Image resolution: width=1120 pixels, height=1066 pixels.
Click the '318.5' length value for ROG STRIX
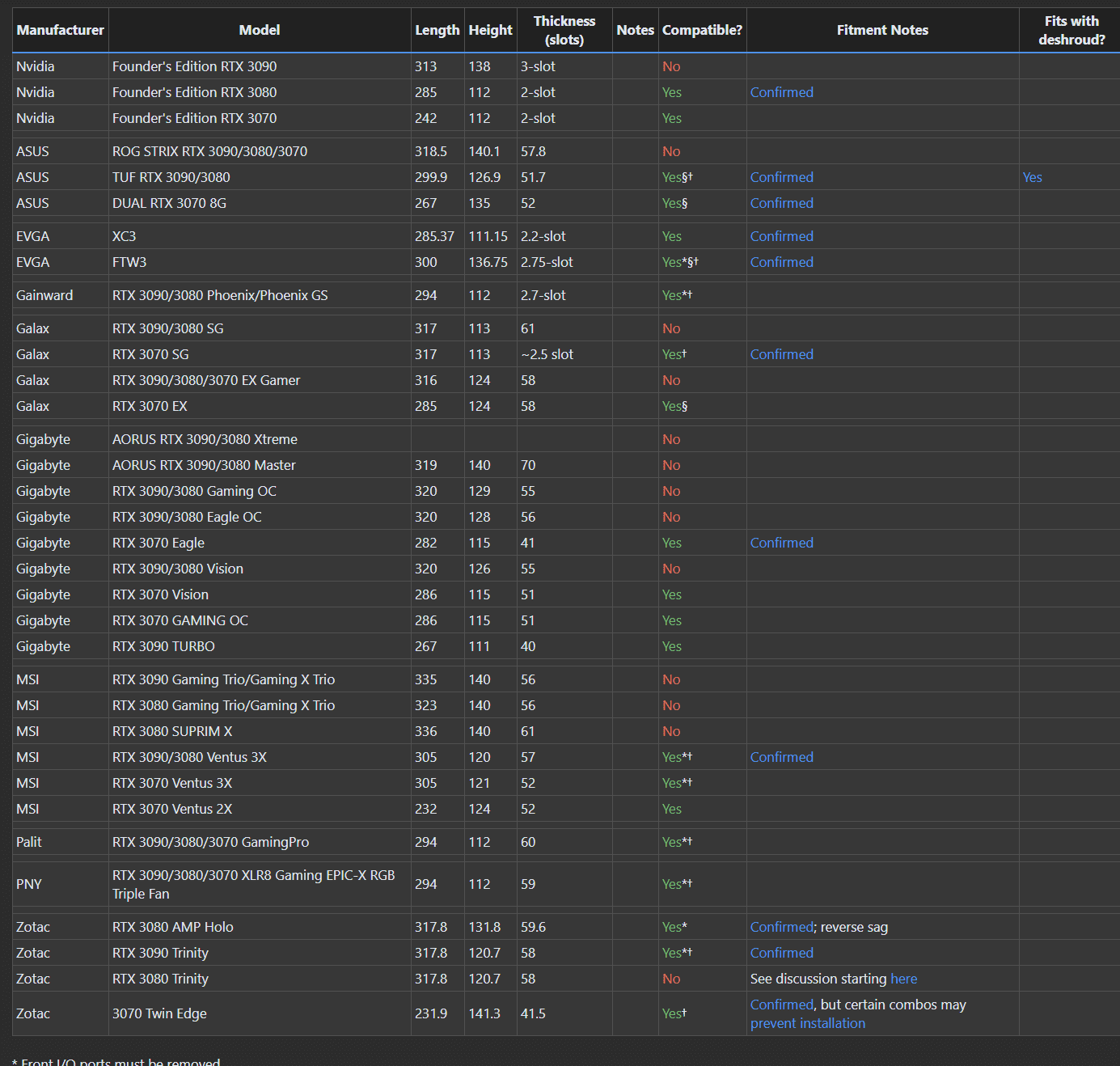tap(431, 151)
